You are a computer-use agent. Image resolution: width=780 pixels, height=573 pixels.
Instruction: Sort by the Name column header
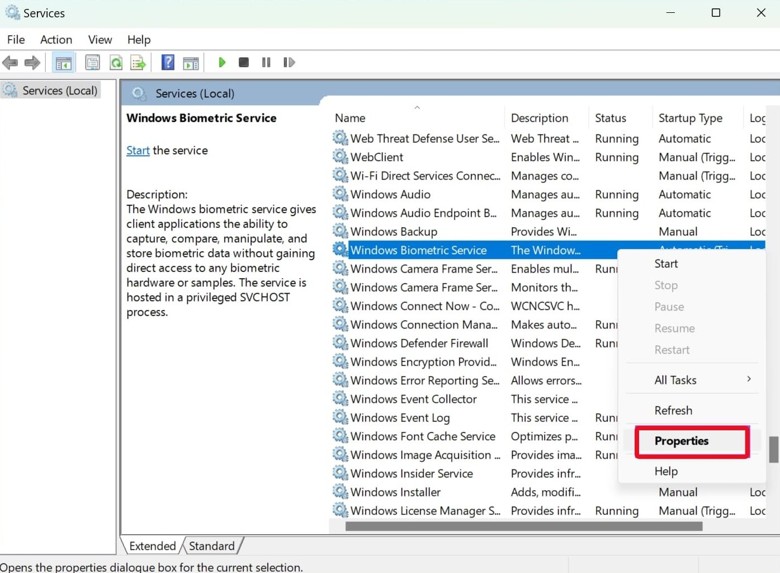click(x=350, y=118)
